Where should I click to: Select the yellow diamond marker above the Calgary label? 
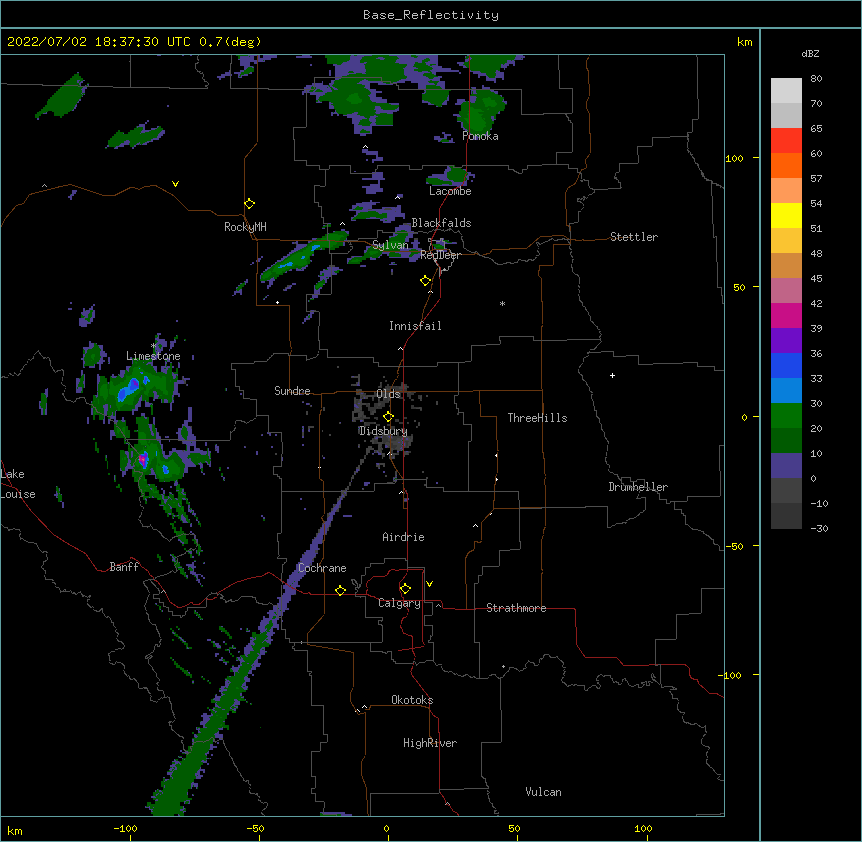coord(405,589)
